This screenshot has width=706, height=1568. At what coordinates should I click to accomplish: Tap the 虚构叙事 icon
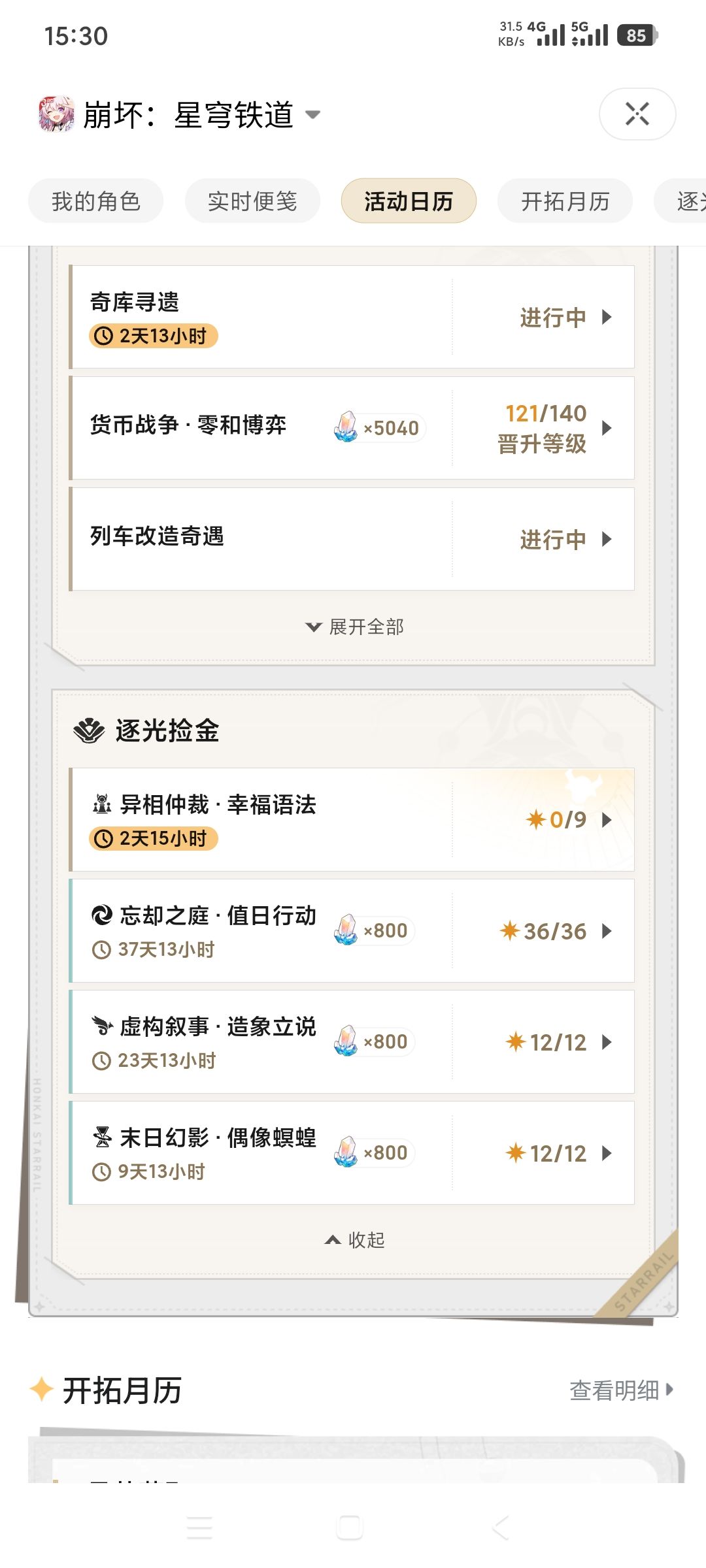pos(102,1026)
